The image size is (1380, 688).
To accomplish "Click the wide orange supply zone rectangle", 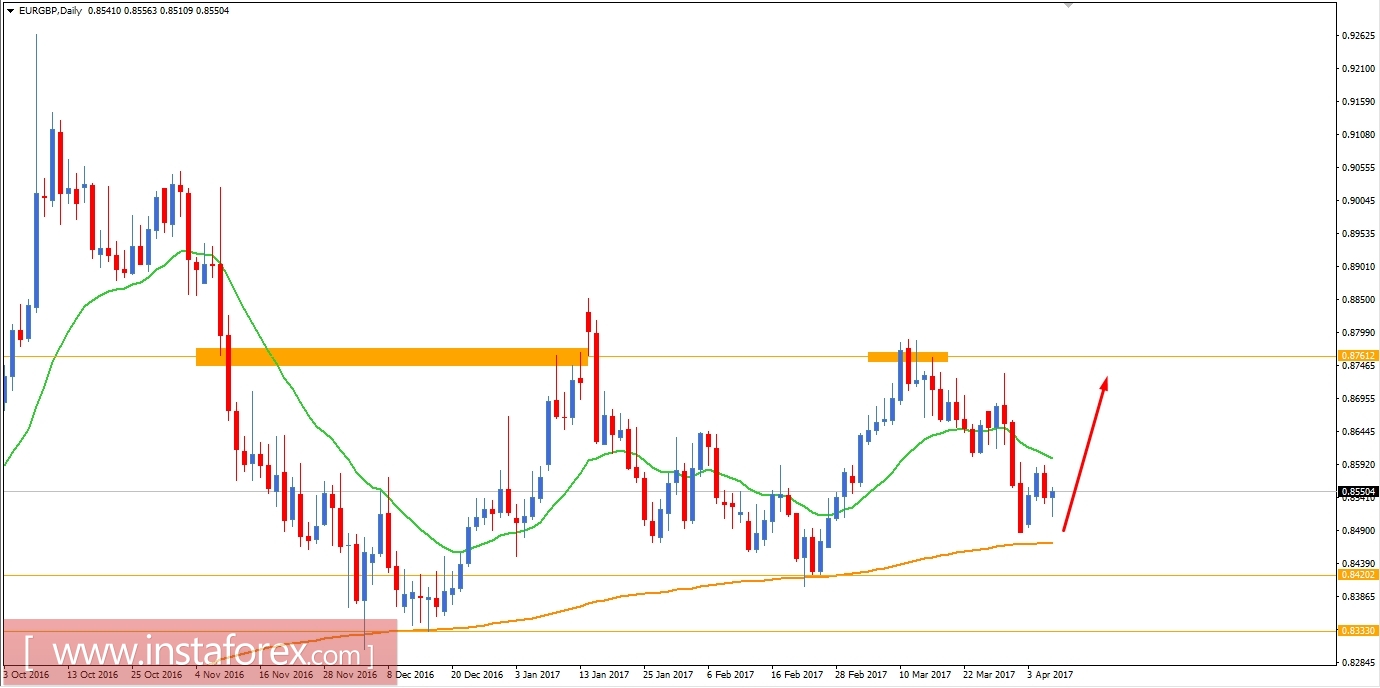I will tap(390, 355).
